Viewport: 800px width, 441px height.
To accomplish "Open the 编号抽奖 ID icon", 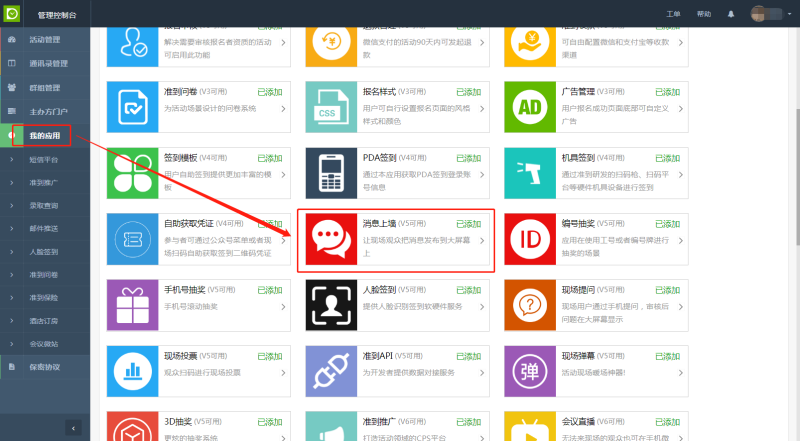I will 531,240.
